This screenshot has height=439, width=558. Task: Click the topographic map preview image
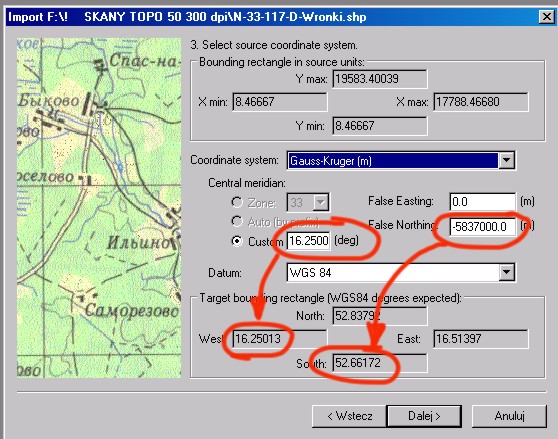tap(99, 208)
